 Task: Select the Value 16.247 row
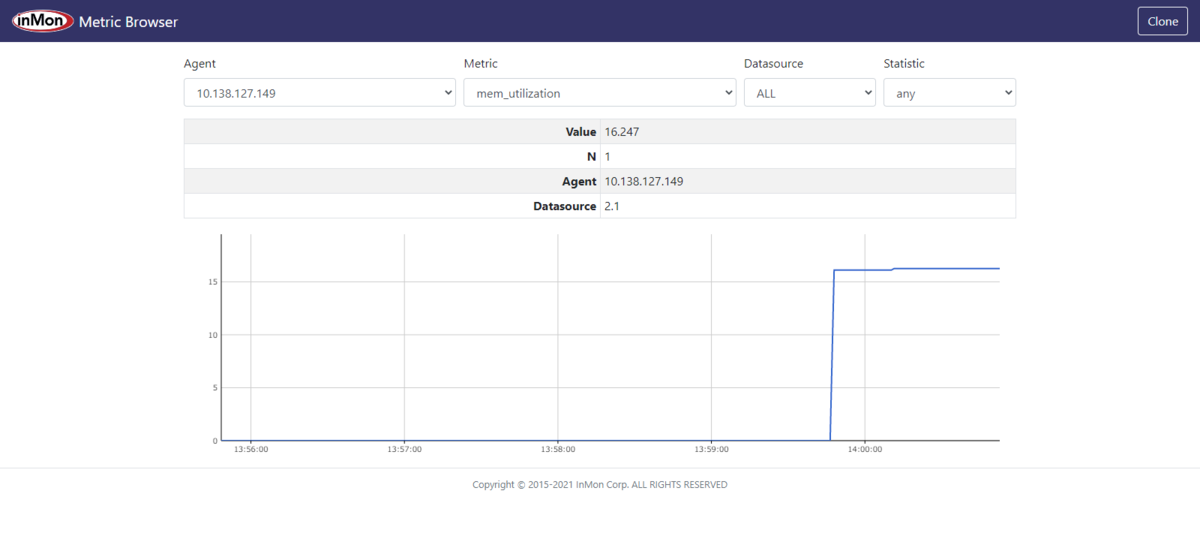click(600, 132)
